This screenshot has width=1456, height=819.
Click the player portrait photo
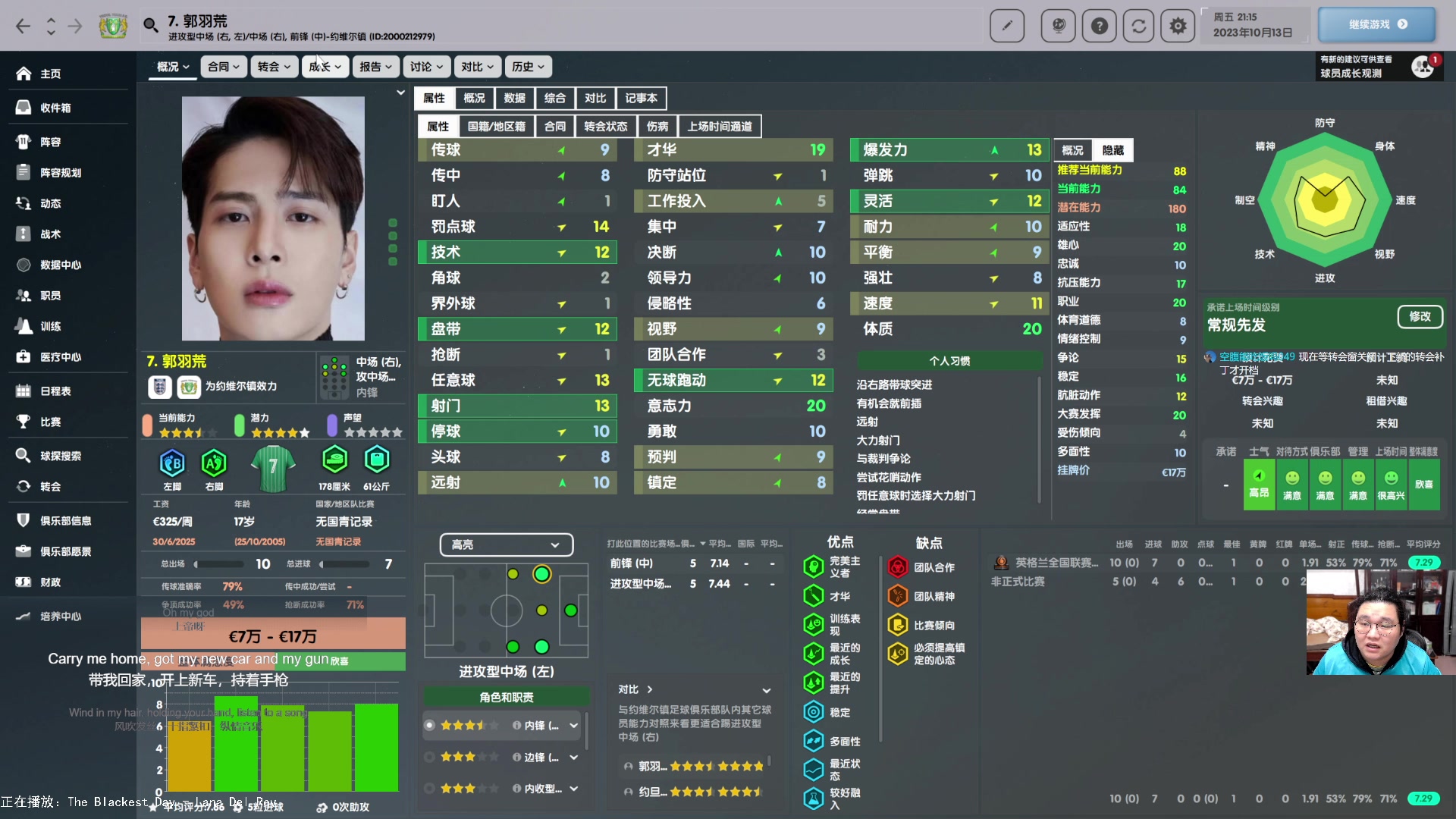tap(273, 218)
